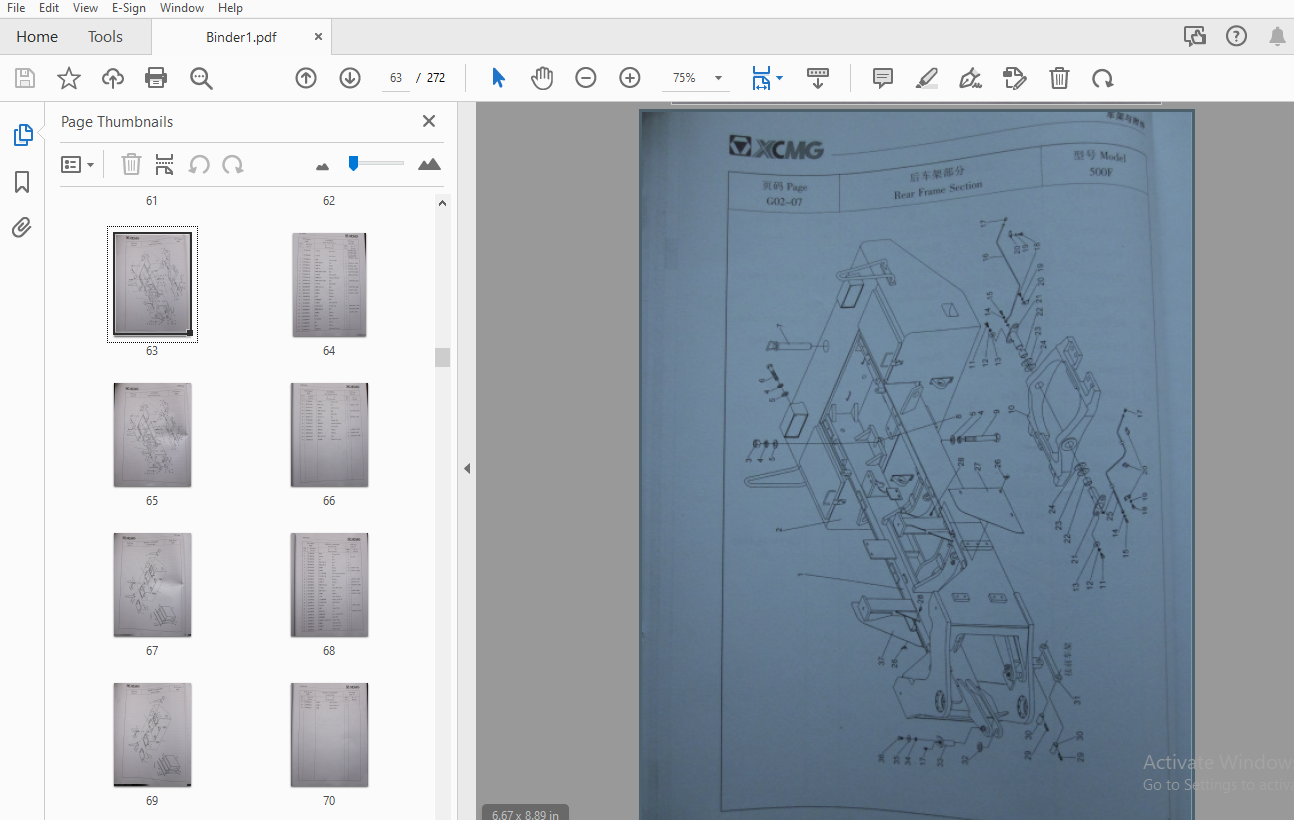The width and height of the screenshot is (1294, 820).
Task: Go to the previous page with the up arrow
Action: 306,78
